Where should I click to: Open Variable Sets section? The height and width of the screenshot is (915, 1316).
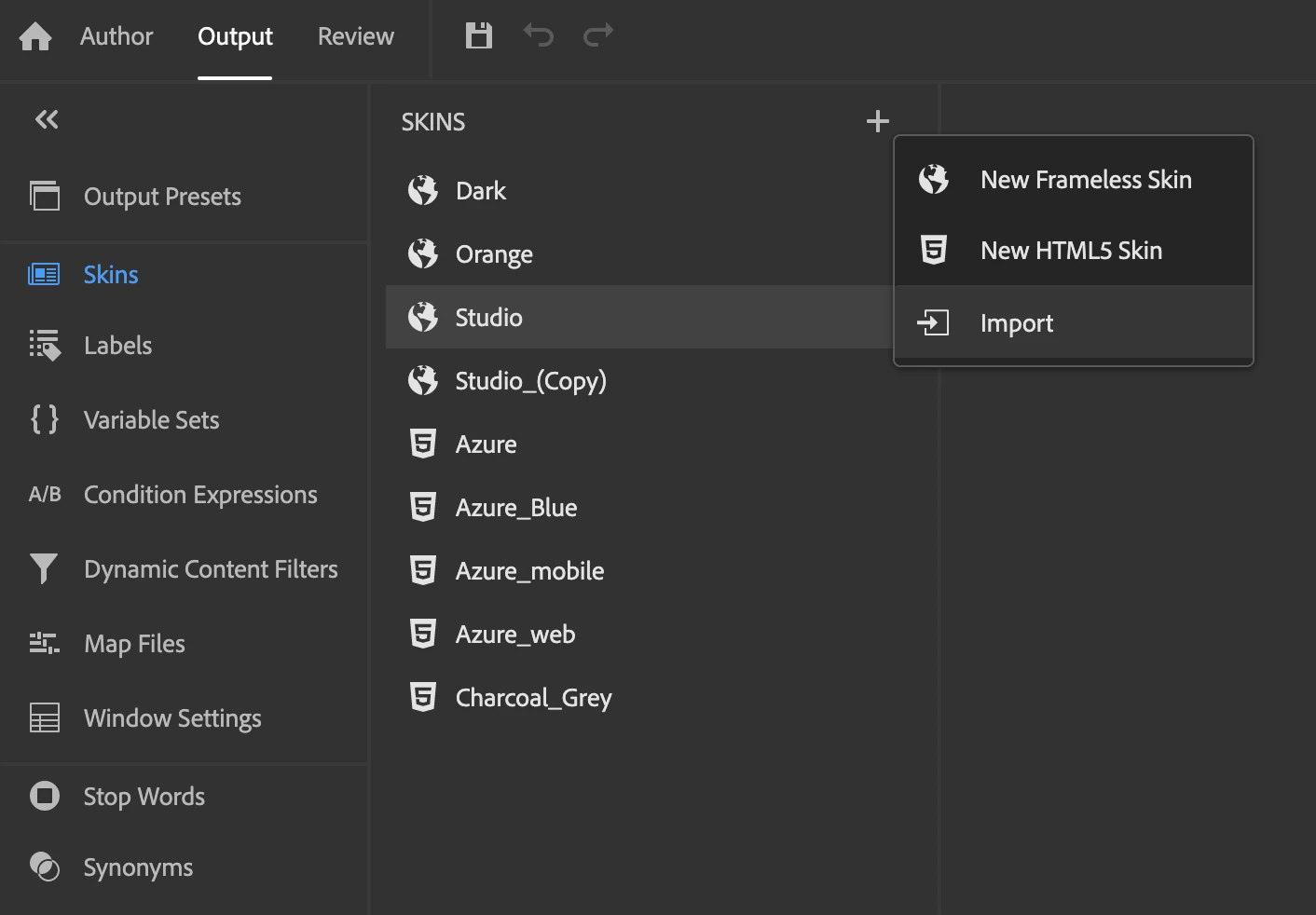click(151, 420)
